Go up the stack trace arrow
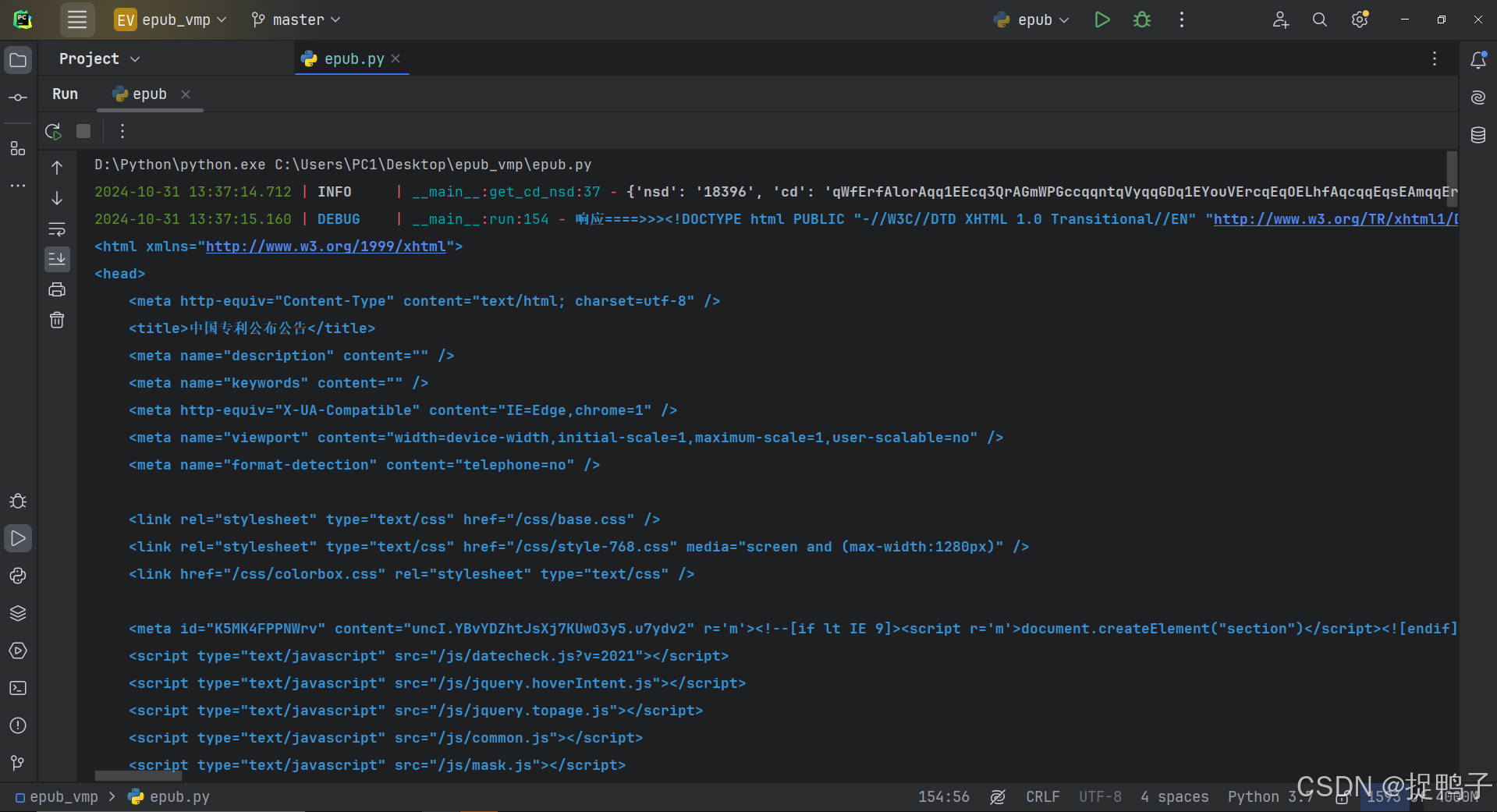Viewport: 1497px width, 812px height. click(x=57, y=167)
